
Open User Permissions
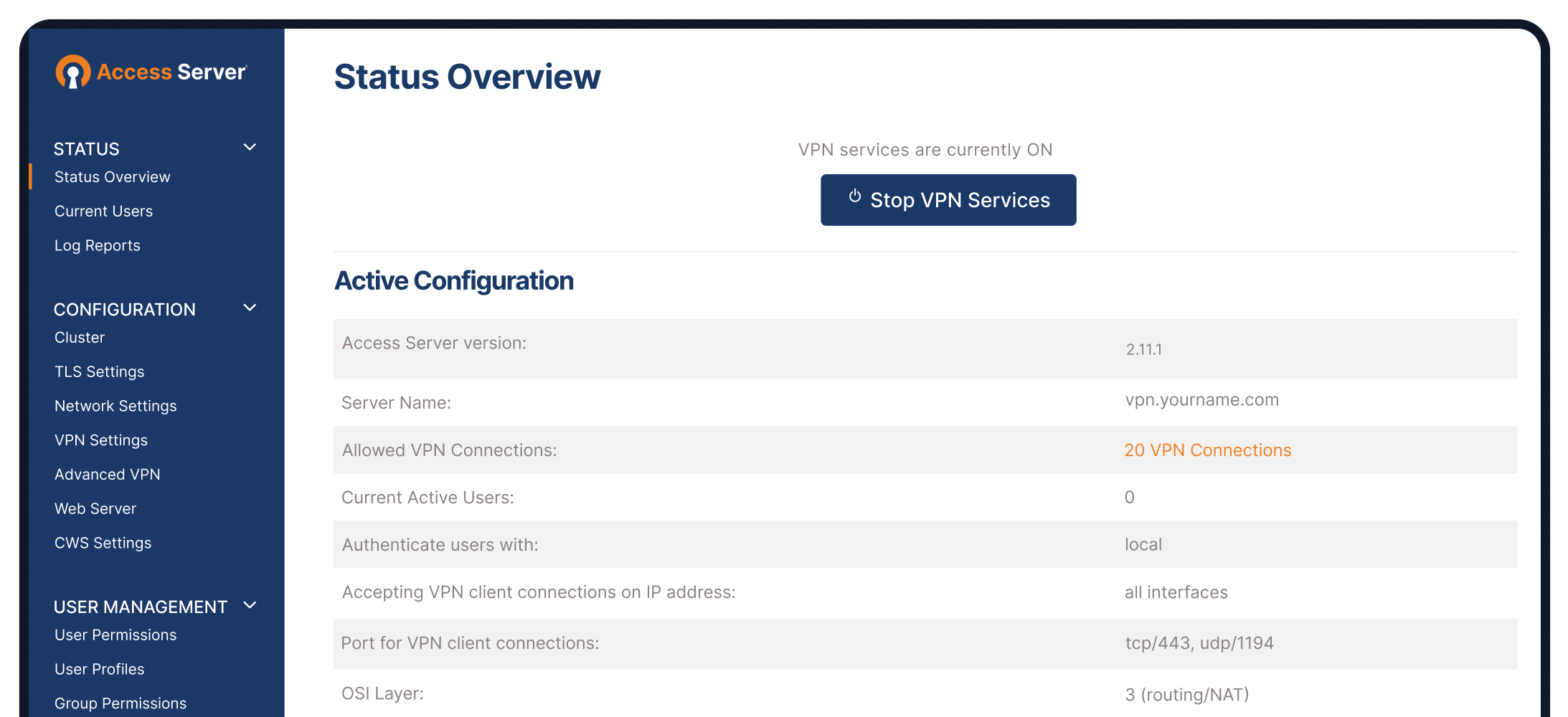tap(115, 635)
